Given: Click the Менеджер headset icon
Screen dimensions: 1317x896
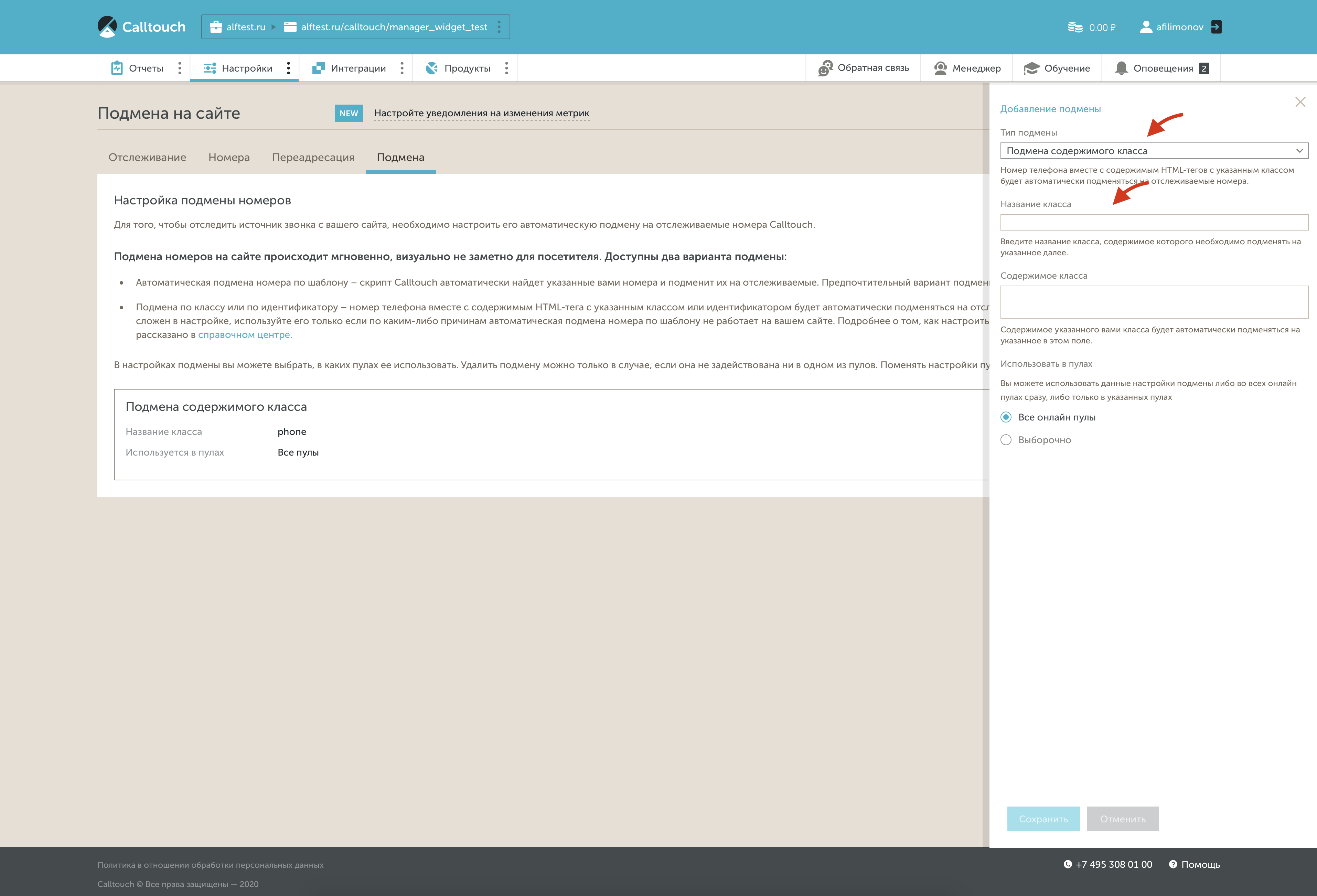Looking at the screenshot, I should click(940, 68).
